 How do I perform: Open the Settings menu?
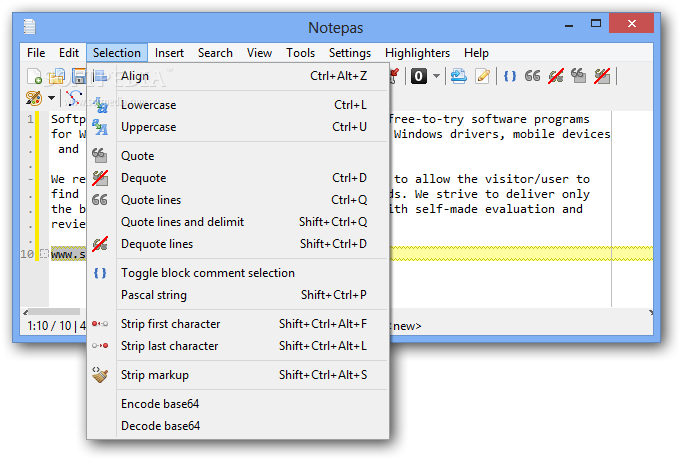click(350, 53)
